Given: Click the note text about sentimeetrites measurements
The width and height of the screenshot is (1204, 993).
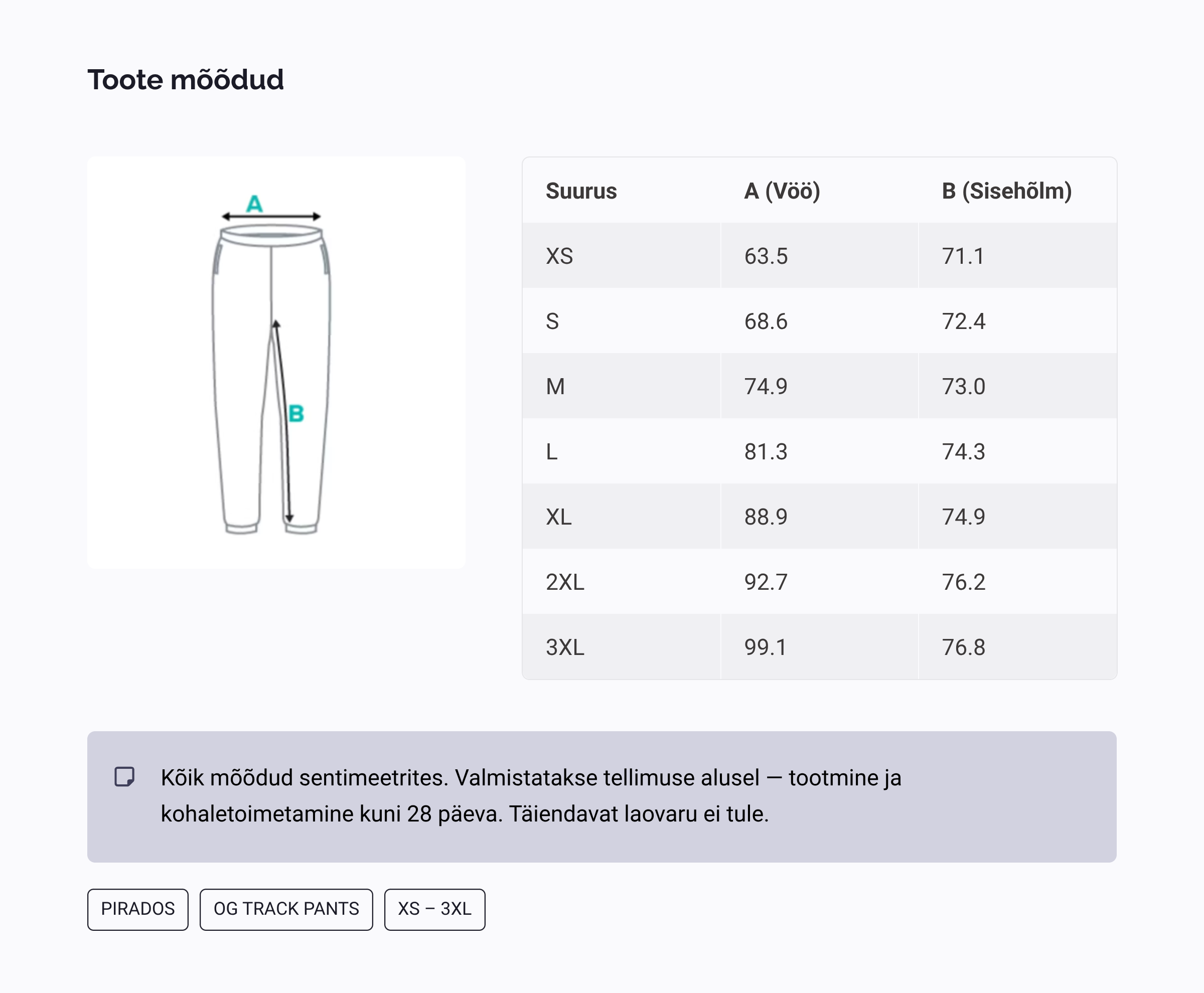Looking at the screenshot, I should (x=530, y=796).
